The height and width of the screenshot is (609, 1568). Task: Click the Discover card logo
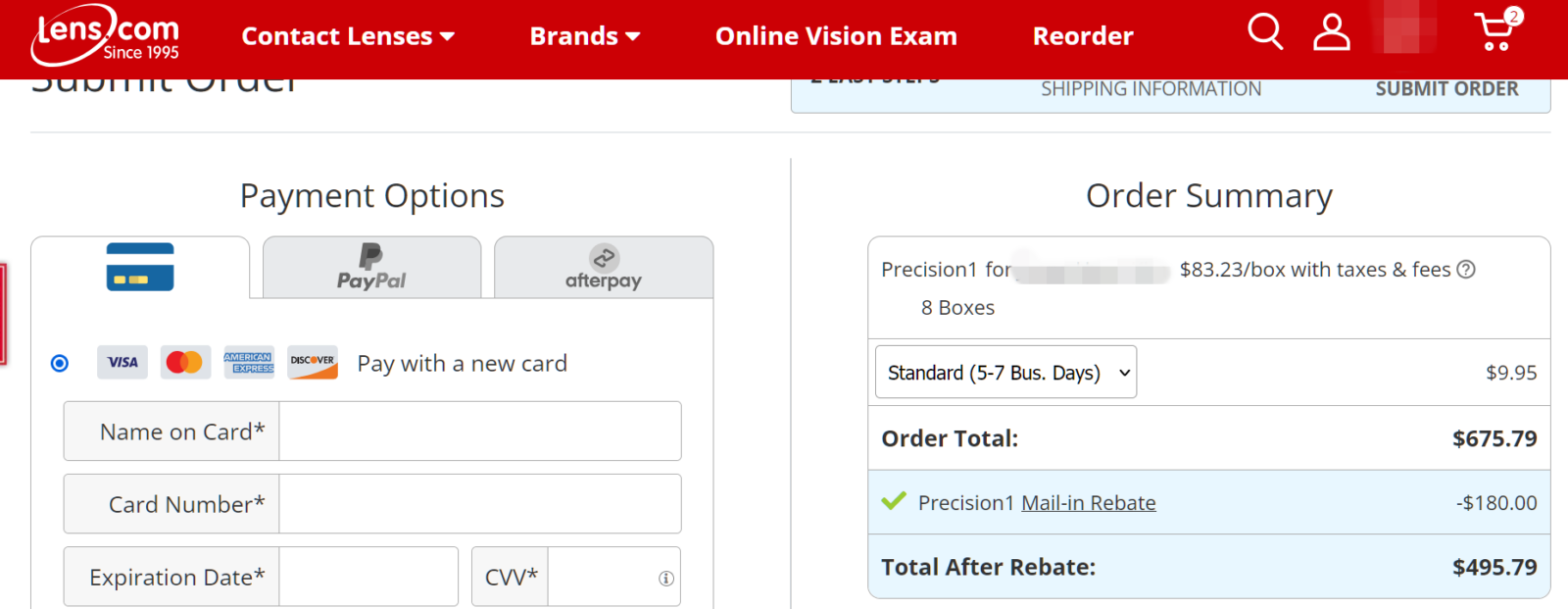(313, 362)
